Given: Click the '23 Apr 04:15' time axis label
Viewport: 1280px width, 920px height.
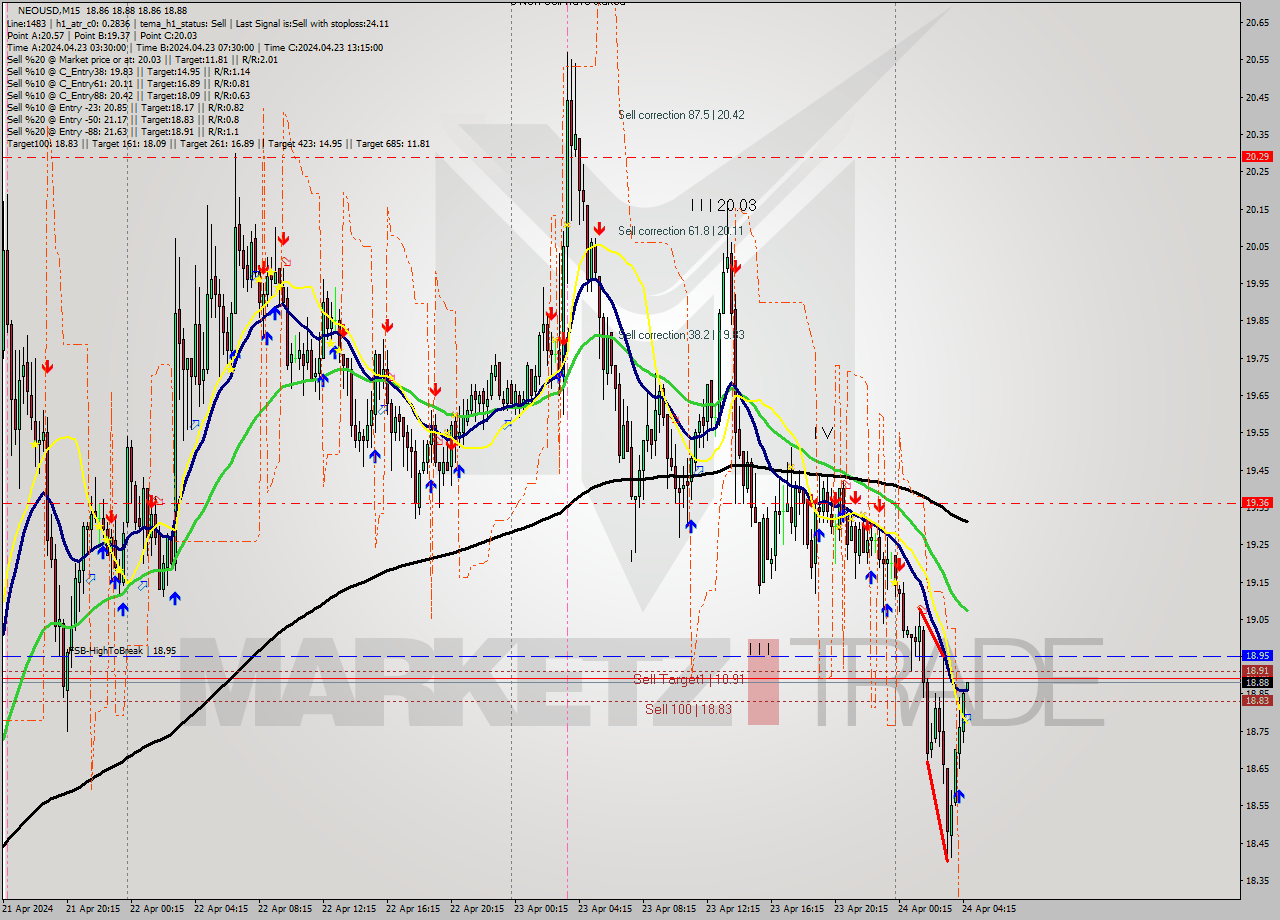Looking at the screenshot, I should pos(605,909).
